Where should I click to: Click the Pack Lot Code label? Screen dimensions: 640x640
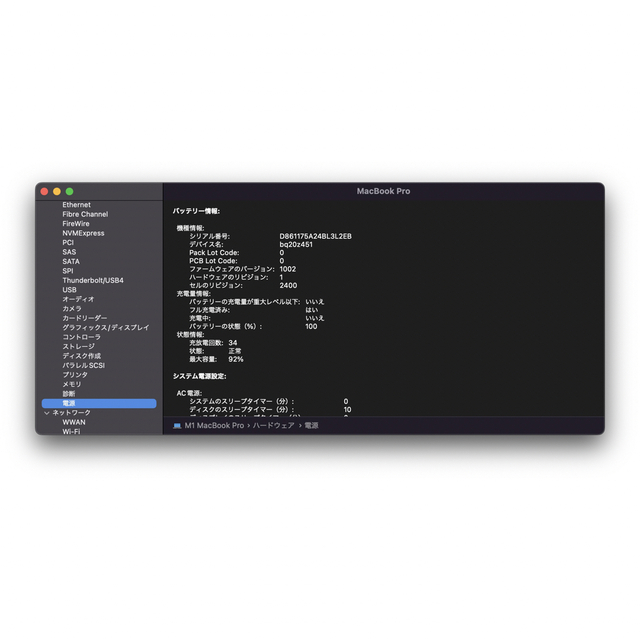pyautogui.click(x=214, y=253)
